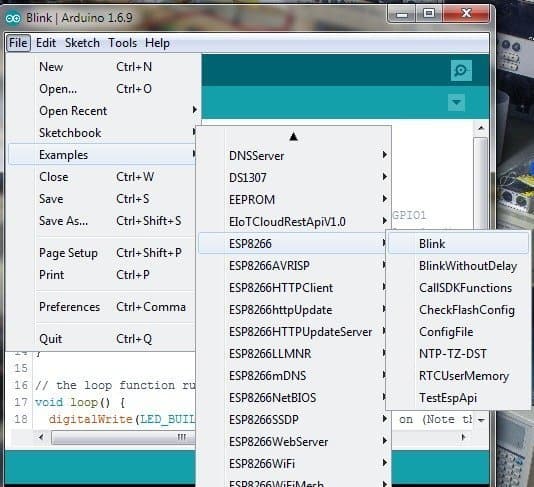Image resolution: width=534 pixels, height=487 pixels.
Task: Close the Arduino window
Action: [x=466, y=14]
